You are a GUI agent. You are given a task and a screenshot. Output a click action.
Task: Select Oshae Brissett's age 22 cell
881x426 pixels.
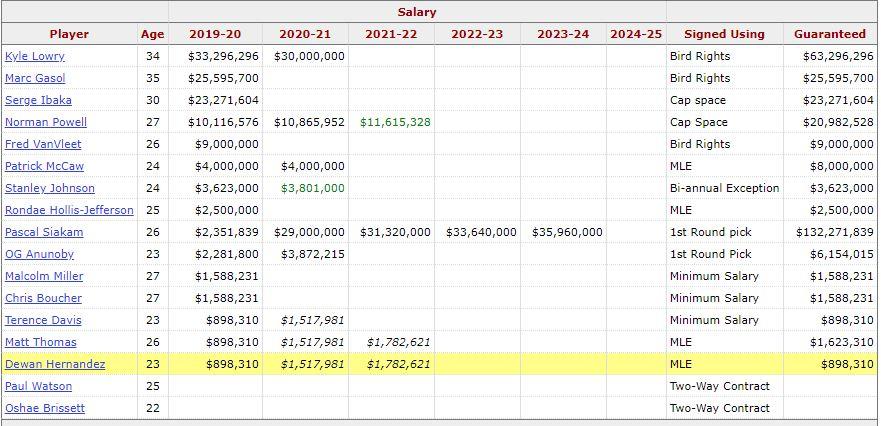tap(153, 407)
